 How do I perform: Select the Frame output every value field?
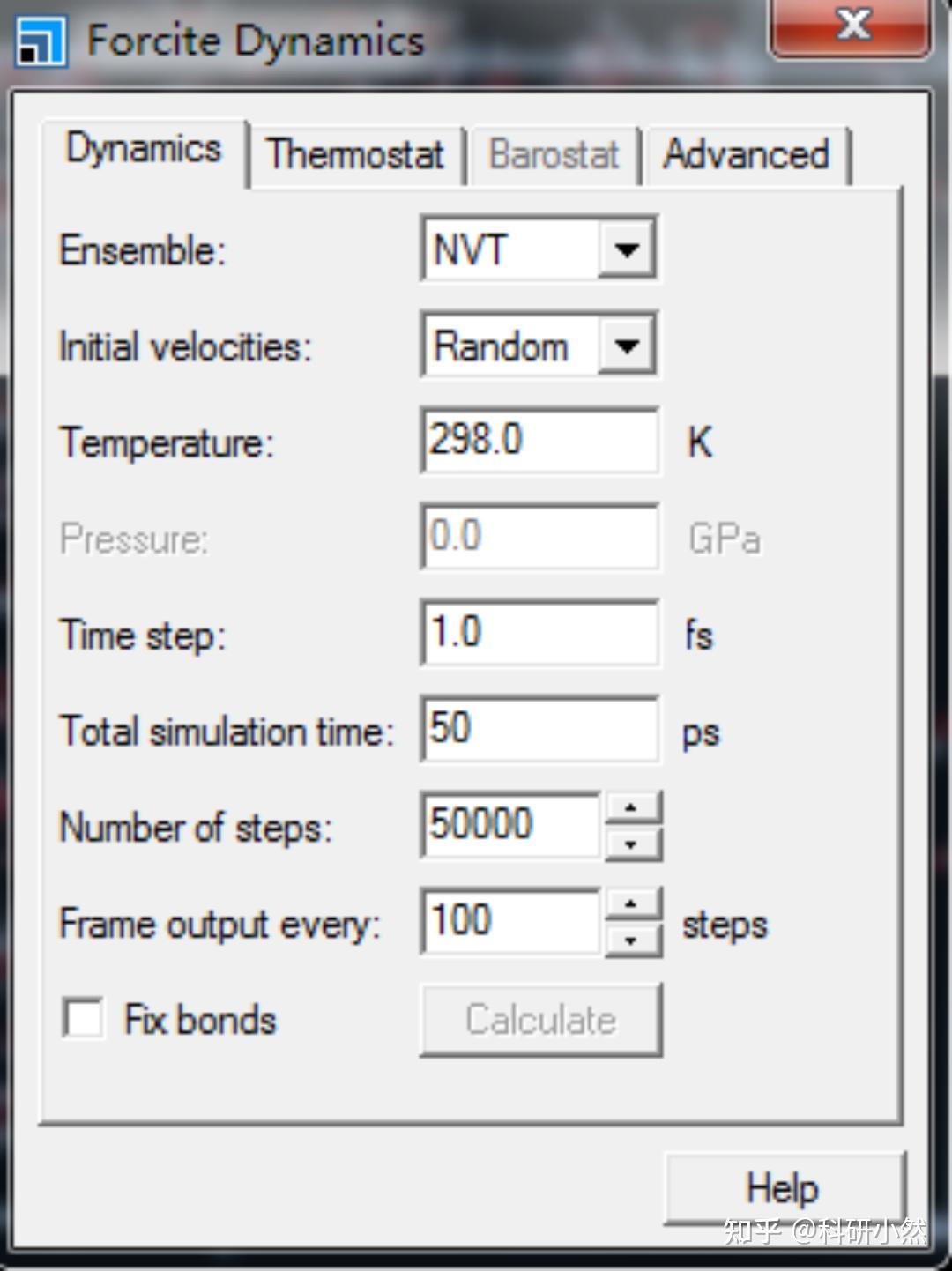coord(511,921)
